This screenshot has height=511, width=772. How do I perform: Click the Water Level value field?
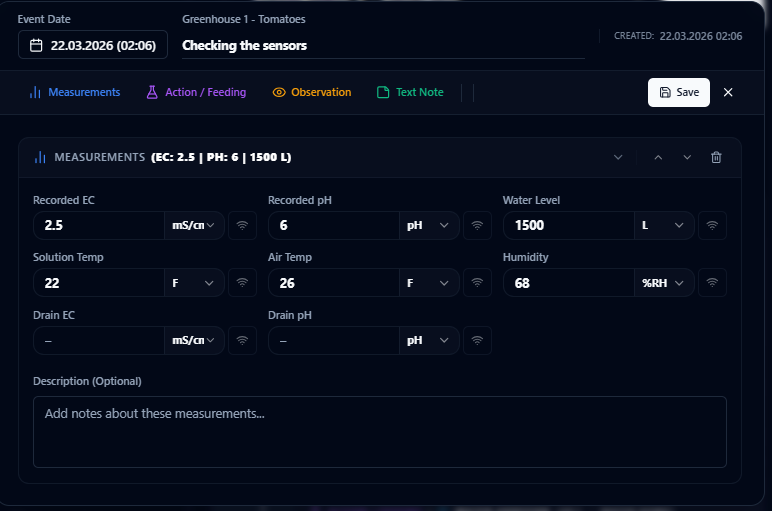(568, 225)
